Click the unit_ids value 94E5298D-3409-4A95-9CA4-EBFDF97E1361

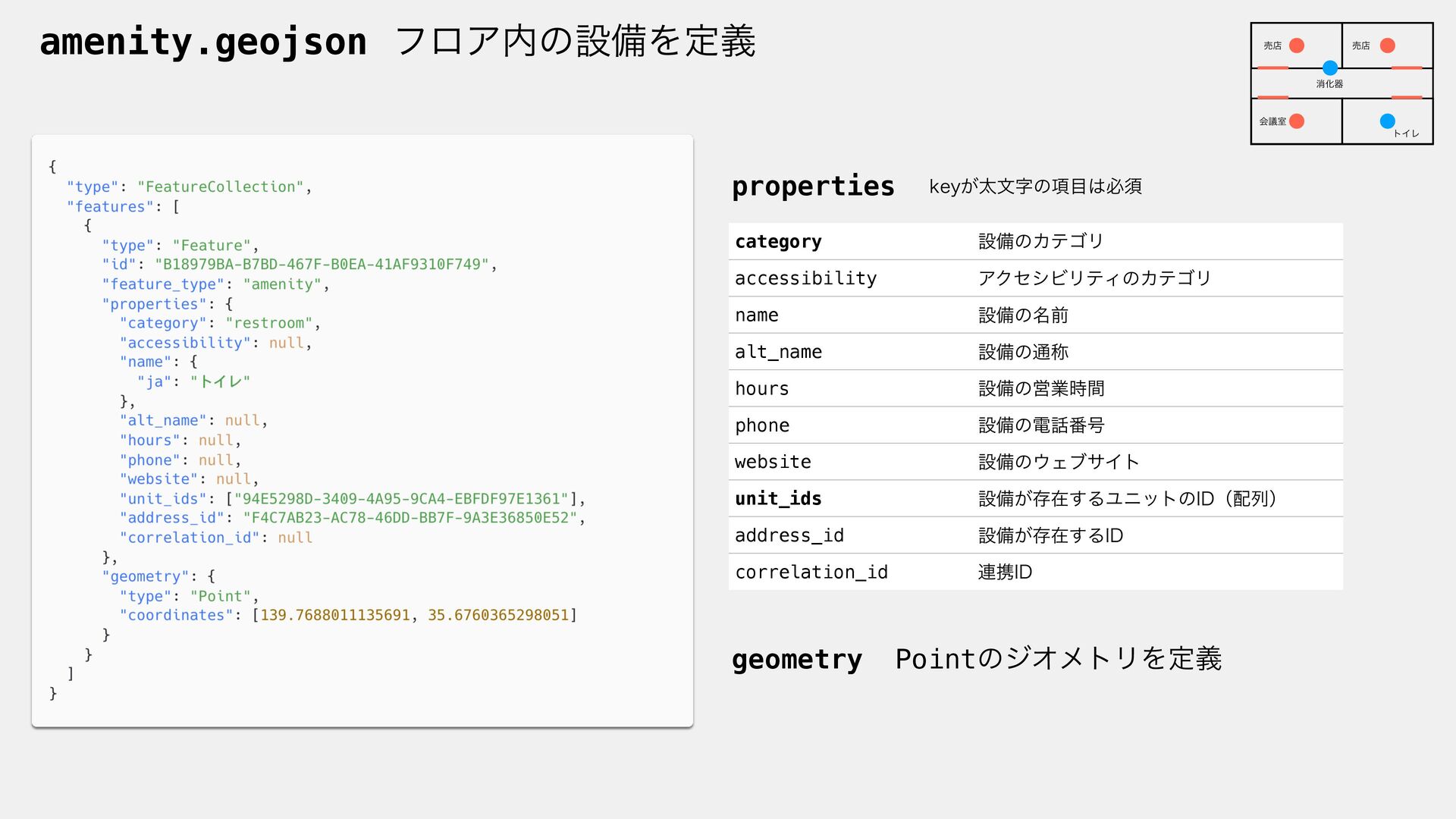[x=401, y=499]
